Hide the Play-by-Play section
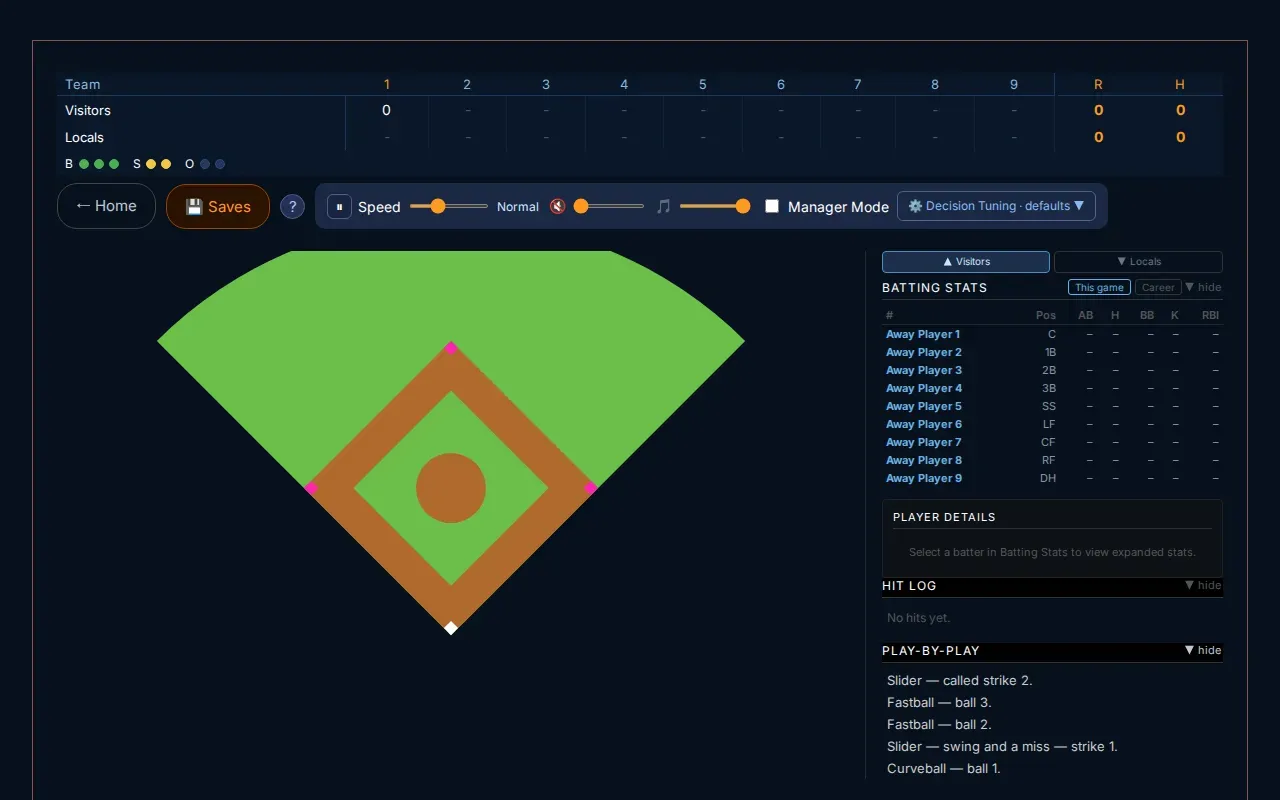 pos(1203,650)
